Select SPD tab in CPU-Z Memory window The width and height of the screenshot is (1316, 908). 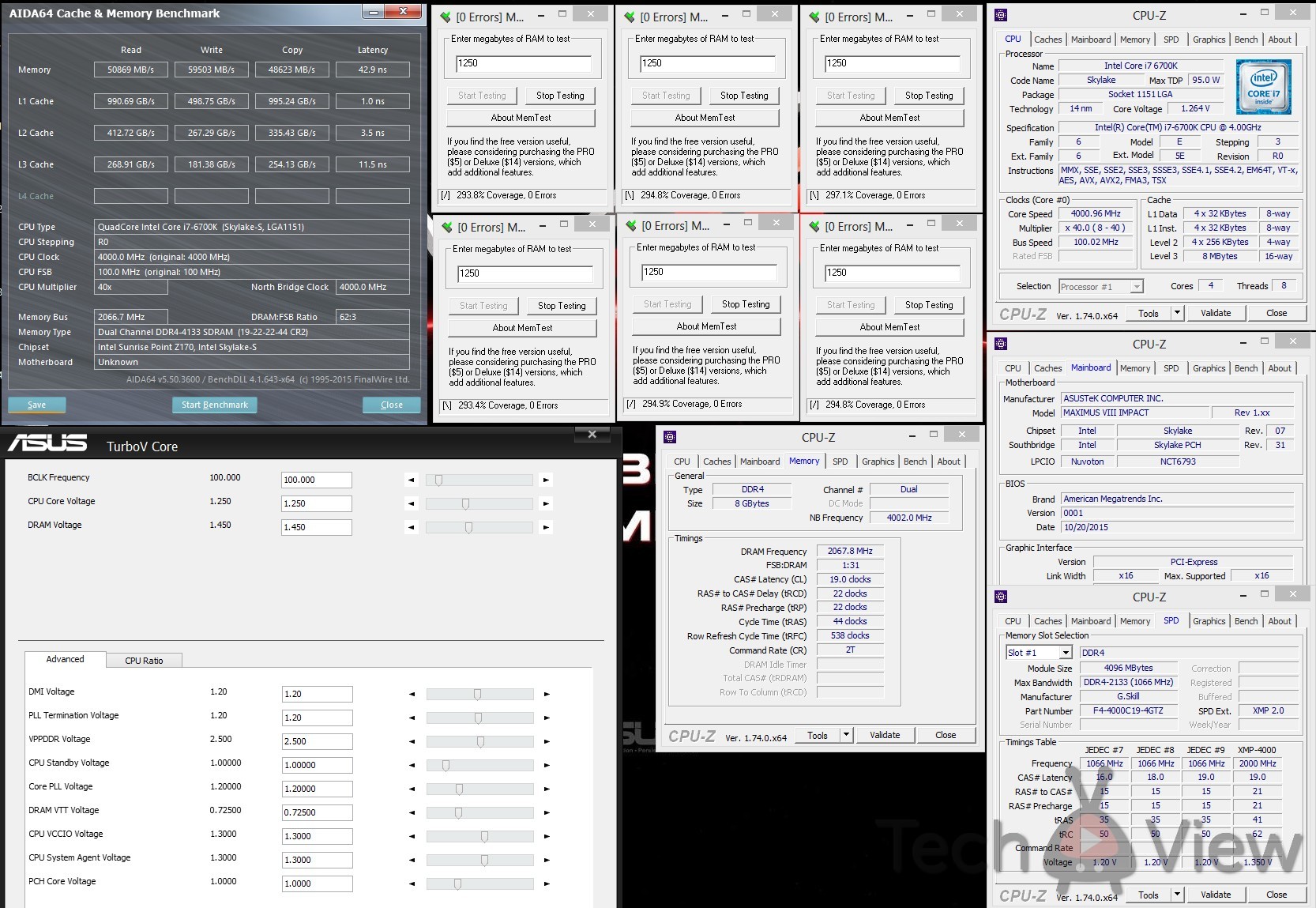coord(840,462)
